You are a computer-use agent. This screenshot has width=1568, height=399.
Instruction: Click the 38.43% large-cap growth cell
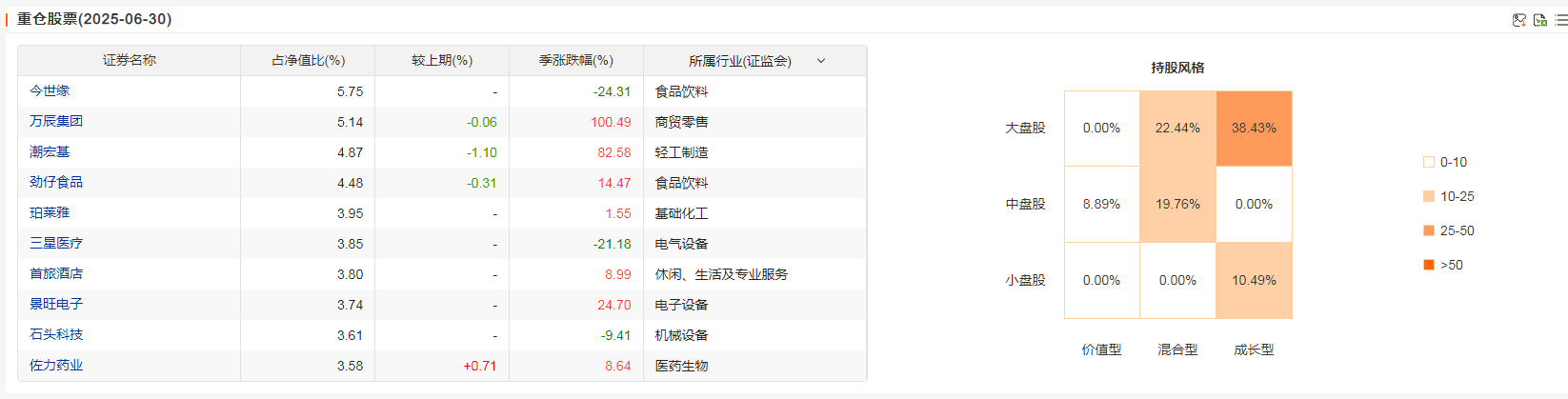coord(1254,129)
